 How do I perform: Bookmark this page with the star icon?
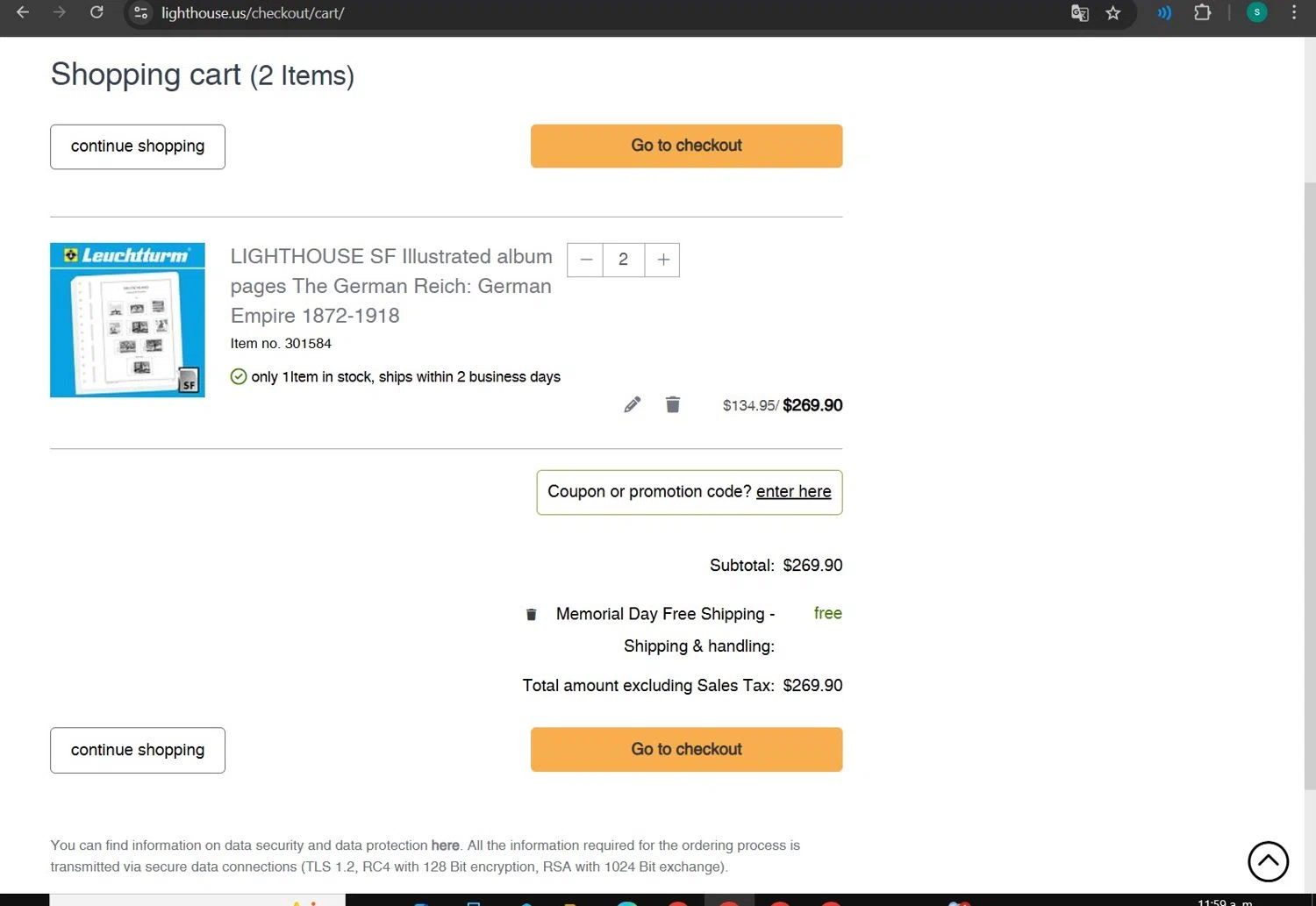tap(1113, 13)
